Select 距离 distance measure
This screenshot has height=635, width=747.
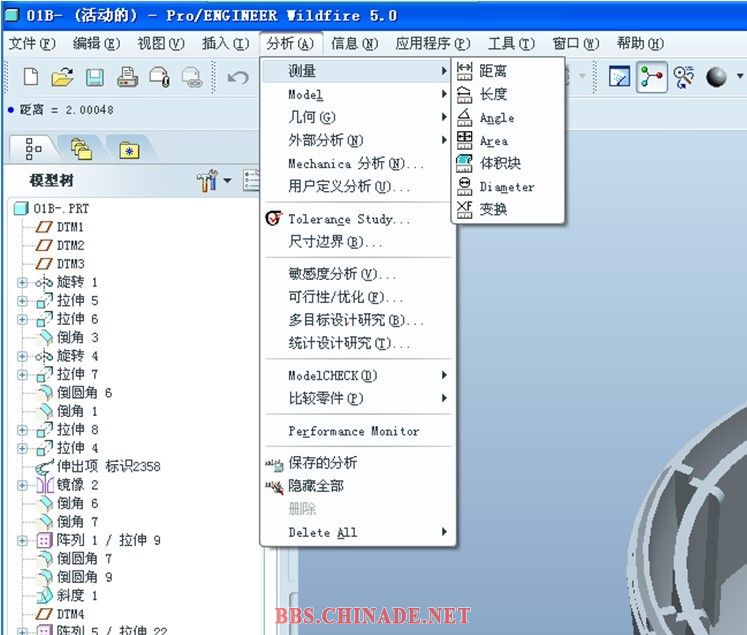[x=507, y=71]
